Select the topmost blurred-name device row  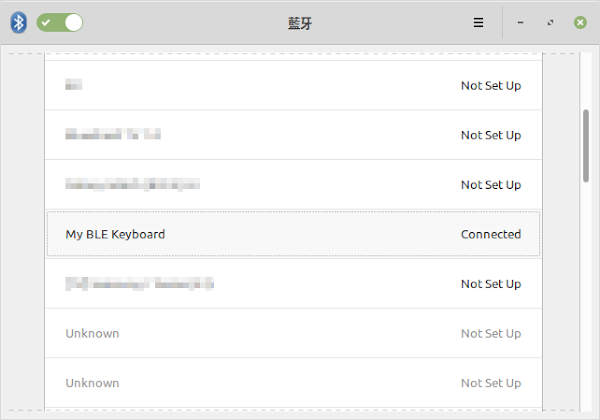[x=293, y=85]
